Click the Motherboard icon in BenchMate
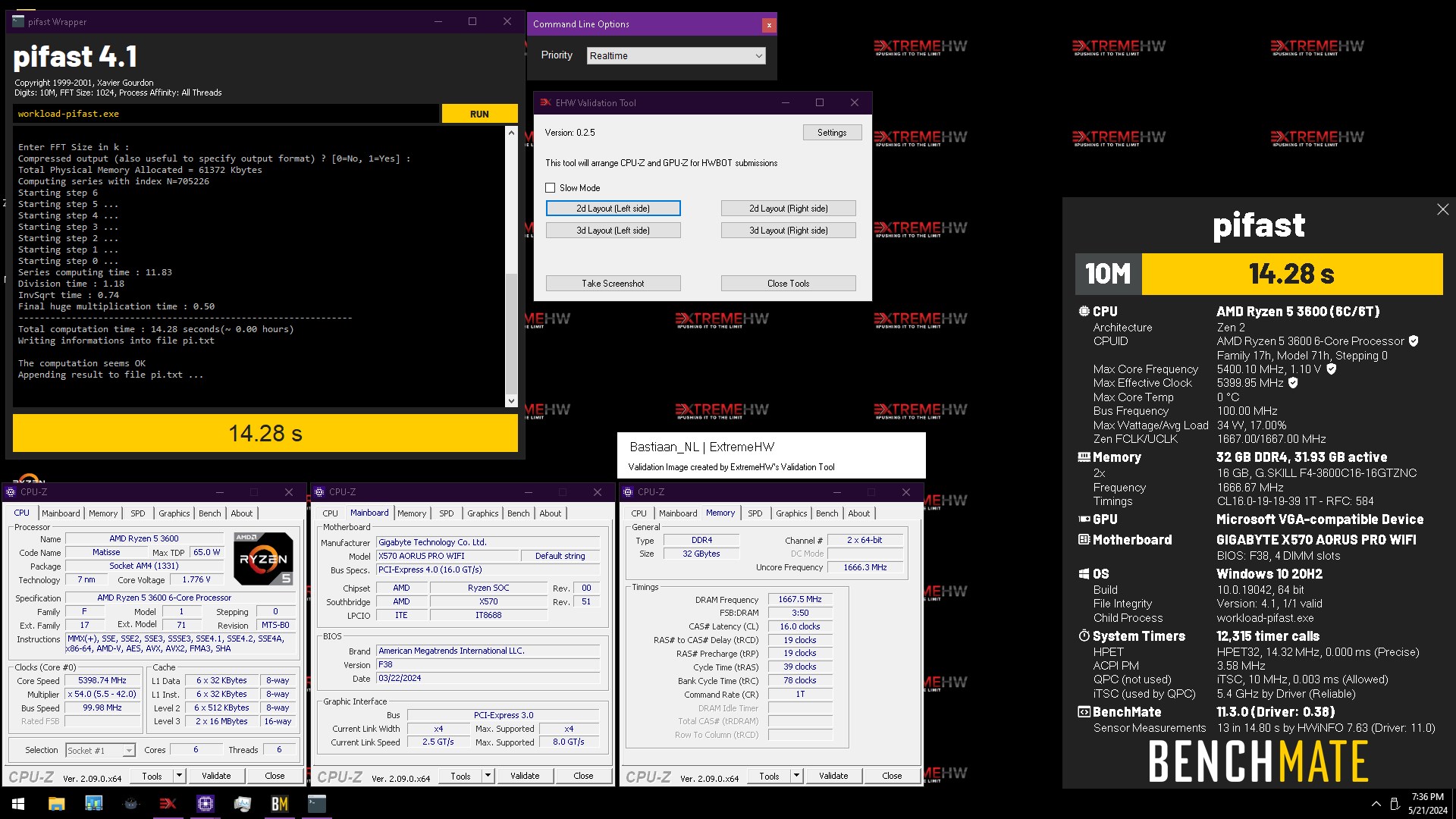The height and width of the screenshot is (819, 1456). pos(1084,540)
